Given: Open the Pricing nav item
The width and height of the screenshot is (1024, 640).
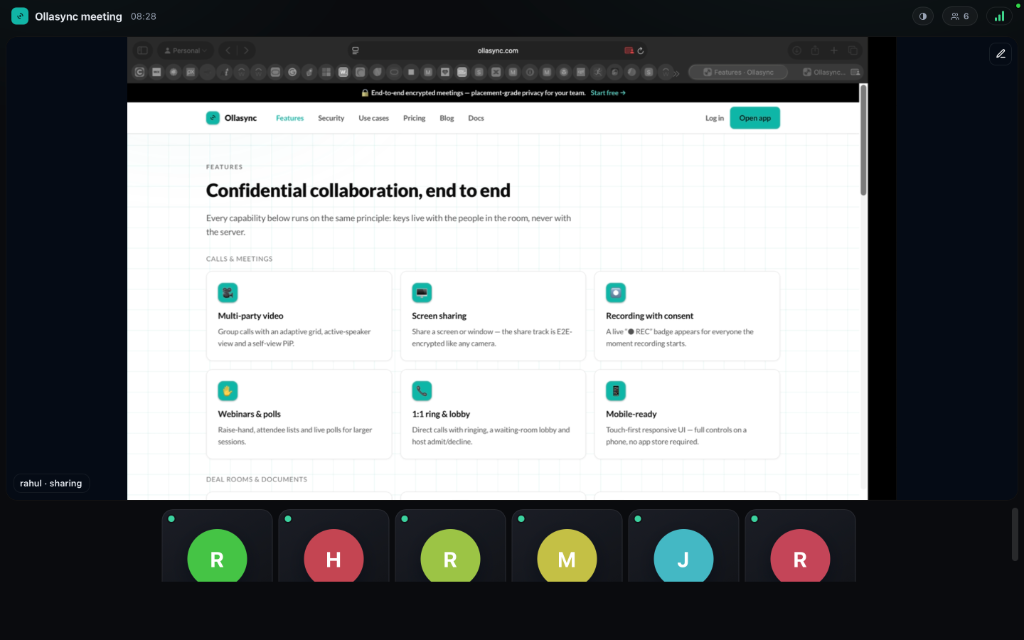Looking at the screenshot, I should [414, 118].
